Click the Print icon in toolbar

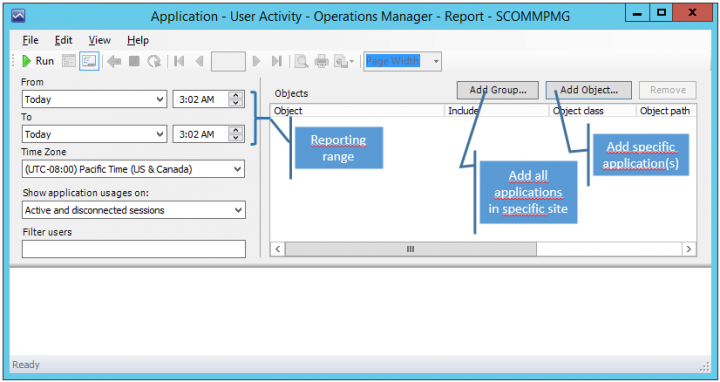(321, 61)
